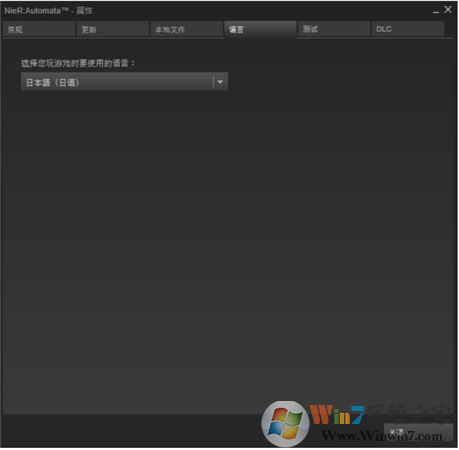The height and width of the screenshot is (450, 459).
Task: Select the 本地文件 tab
Action: pyautogui.click(x=187, y=29)
